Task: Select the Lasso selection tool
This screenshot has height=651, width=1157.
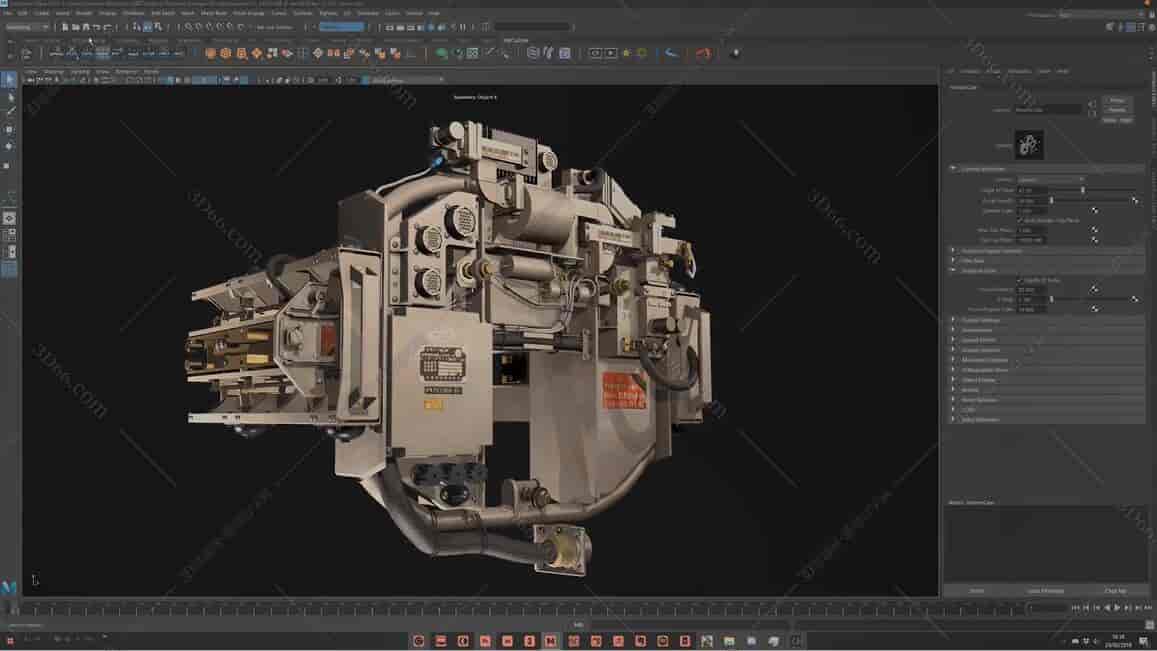Action: tap(10, 97)
